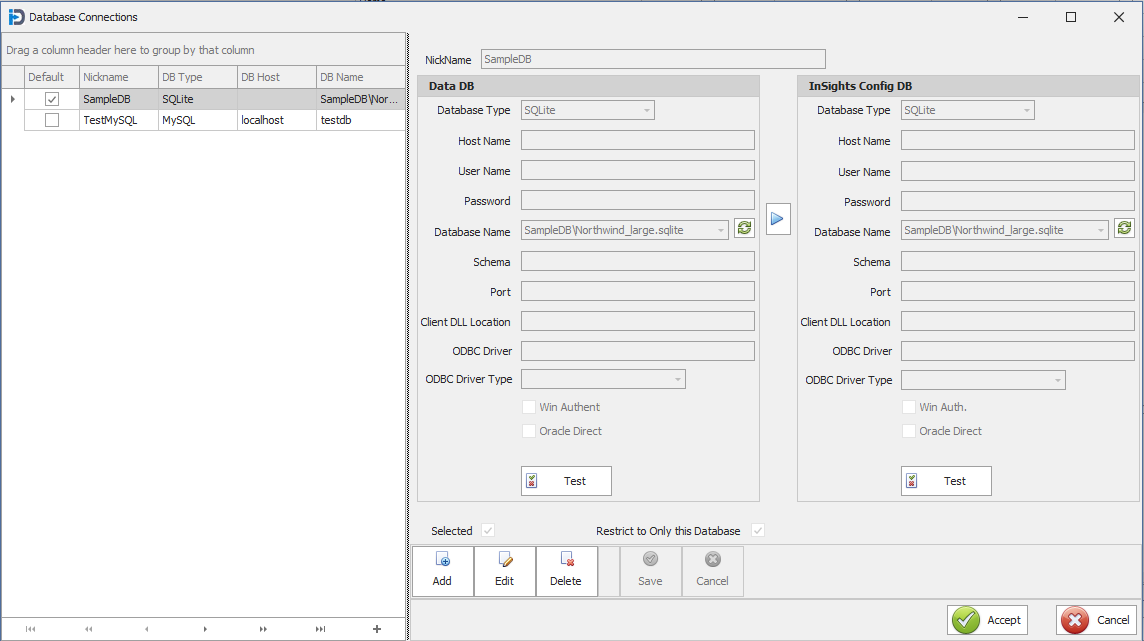Viewport: 1144px width, 641px height.
Task: Sort by the Nickname column header
Action: tap(118, 77)
